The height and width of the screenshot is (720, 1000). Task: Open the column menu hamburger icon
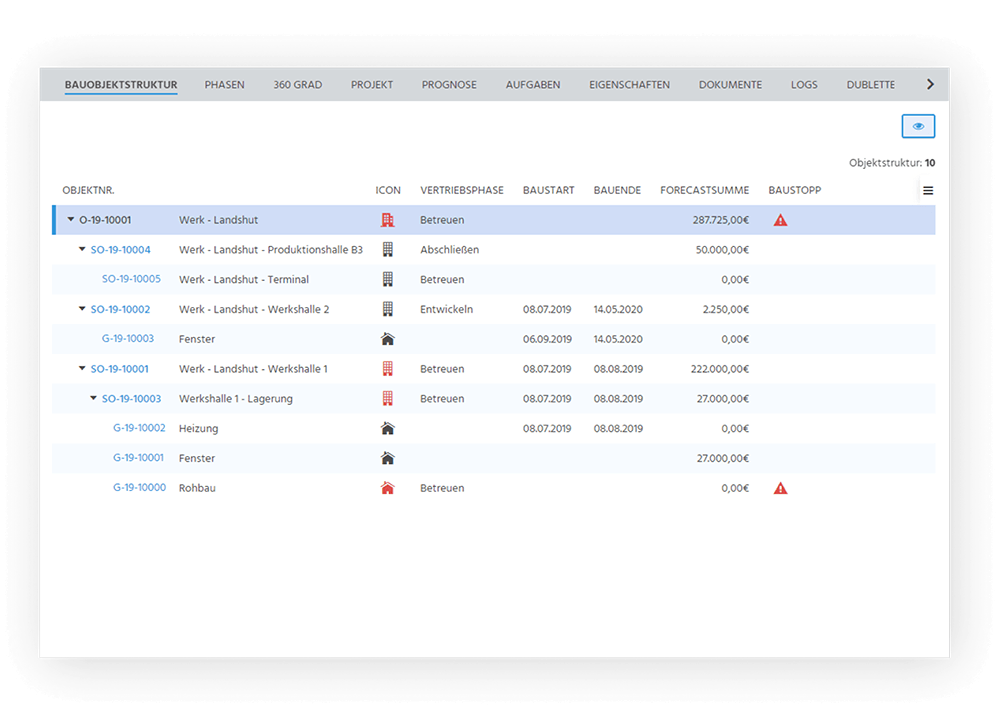point(928,191)
